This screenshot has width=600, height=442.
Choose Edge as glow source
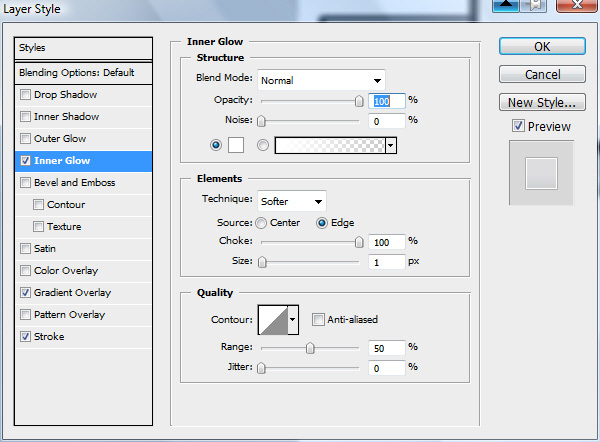[x=322, y=223]
